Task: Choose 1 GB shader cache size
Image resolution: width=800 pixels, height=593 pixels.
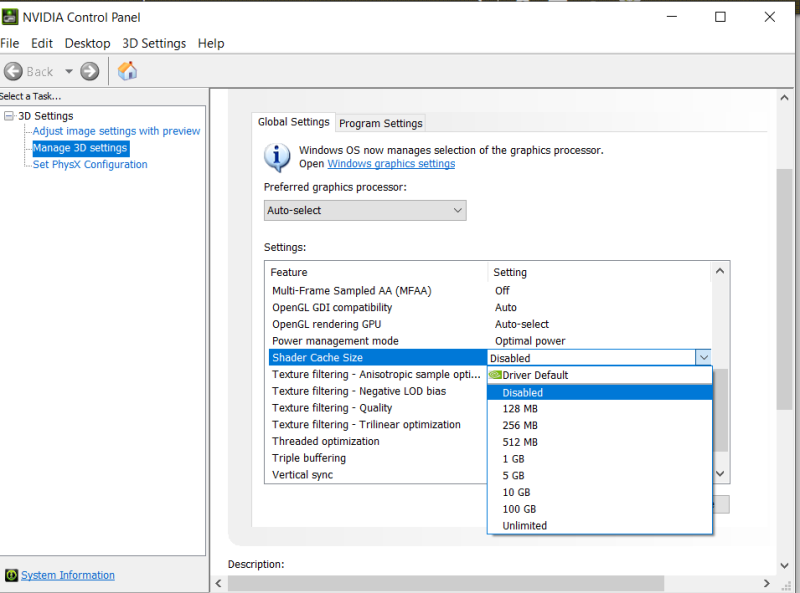Action: click(x=600, y=459)
